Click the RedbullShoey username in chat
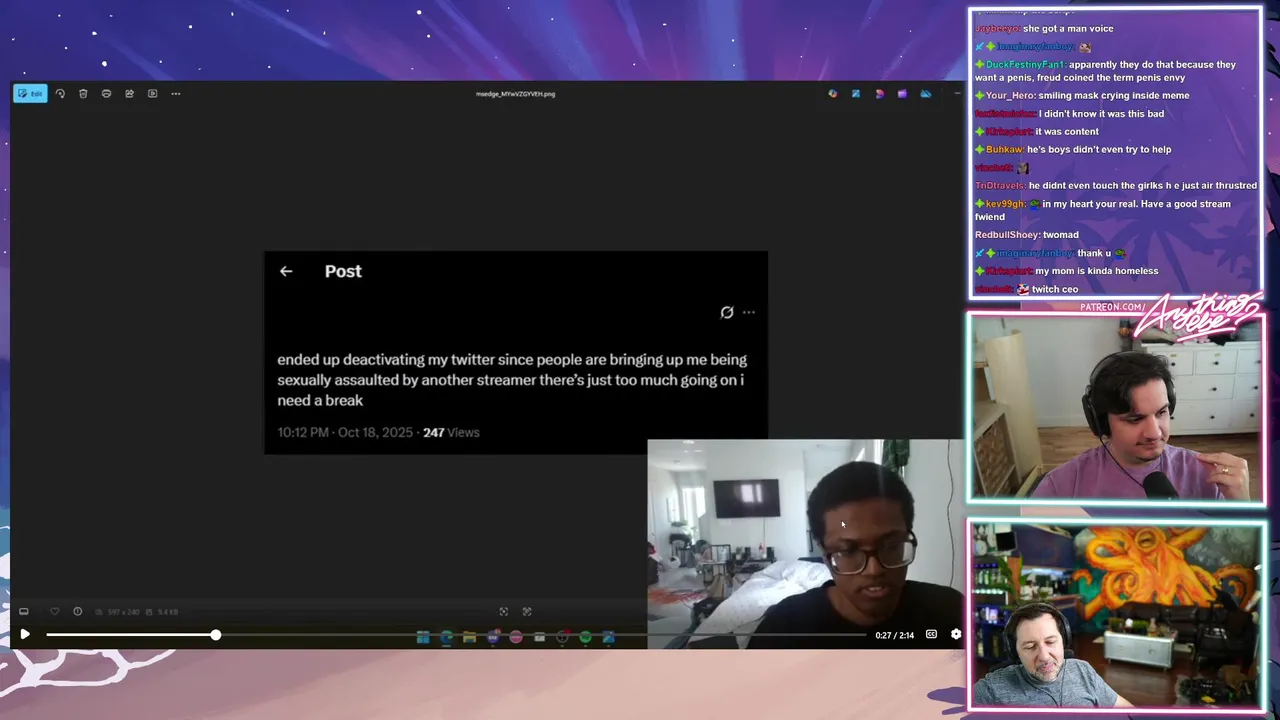The height and width of the screenshot is (720, 1280). pyautogui.click(x=1007, y=235)
